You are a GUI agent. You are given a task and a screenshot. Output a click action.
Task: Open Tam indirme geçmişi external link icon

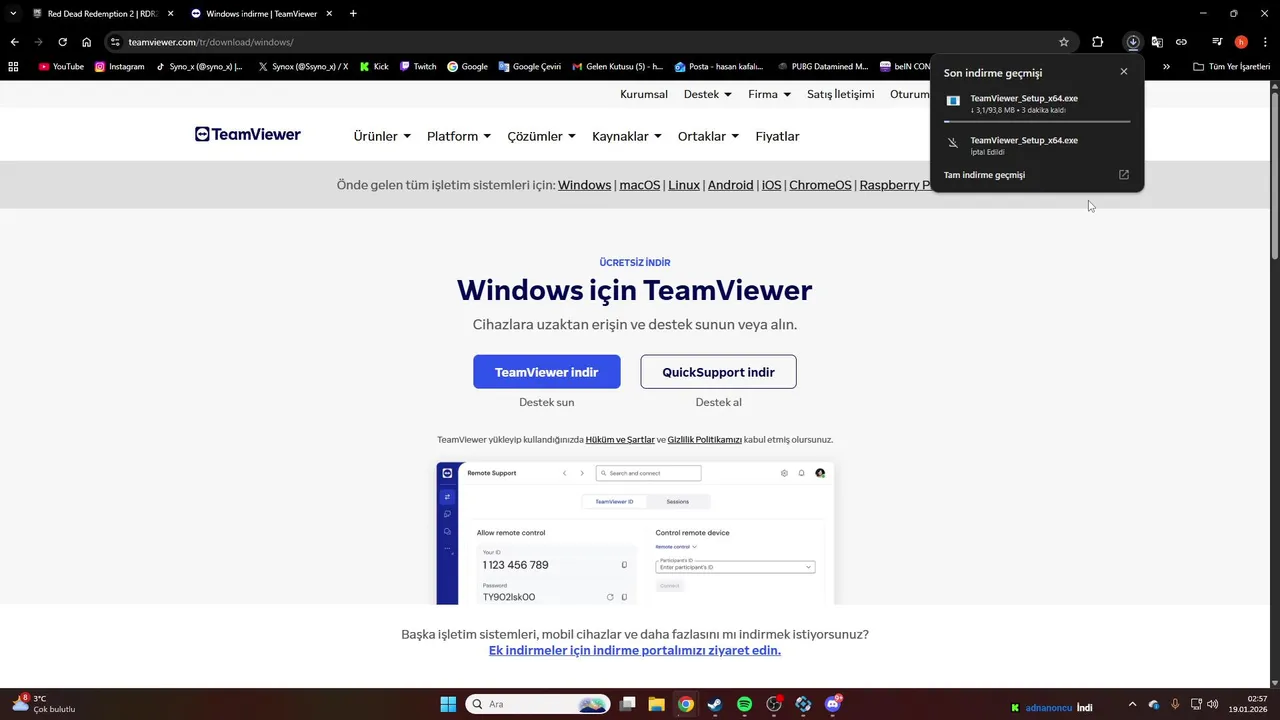[1123, 175]
